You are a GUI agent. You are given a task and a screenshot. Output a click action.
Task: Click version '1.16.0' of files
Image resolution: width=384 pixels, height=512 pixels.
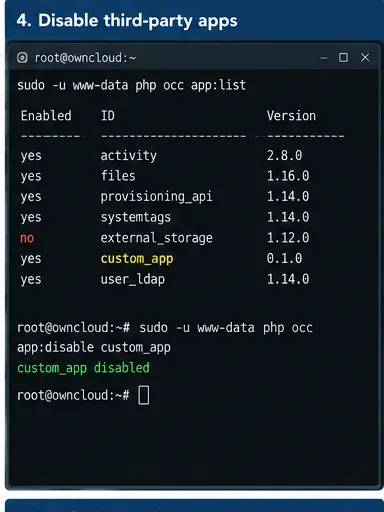288,176
